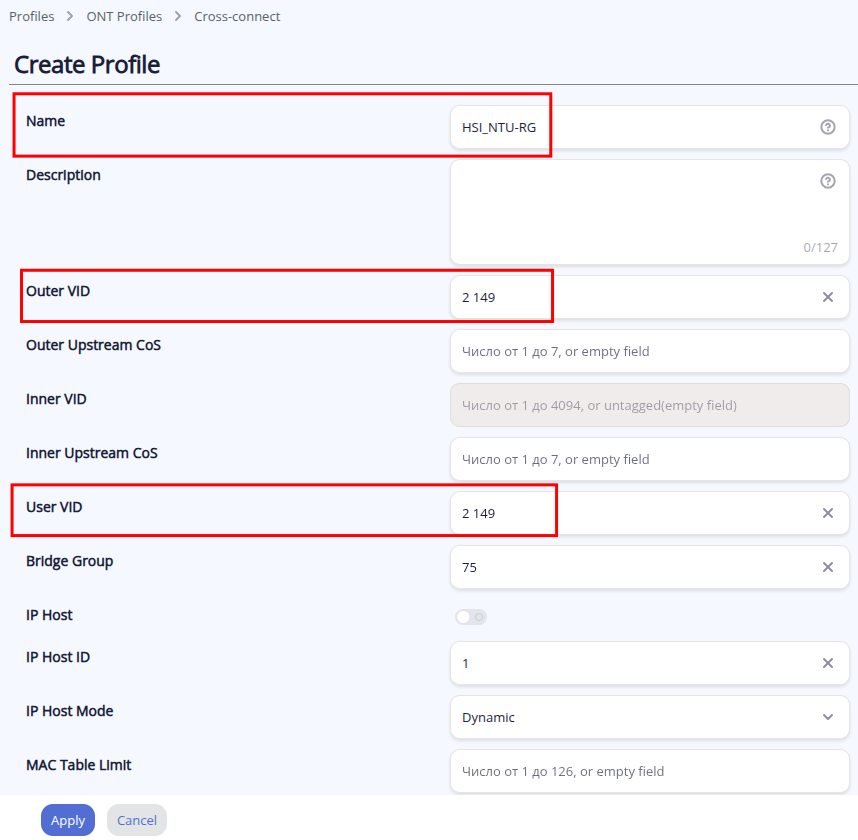This screenshot has height=840, width=858.
Task: Click the help icon in the Description field
Action: [x=827, y=181]
